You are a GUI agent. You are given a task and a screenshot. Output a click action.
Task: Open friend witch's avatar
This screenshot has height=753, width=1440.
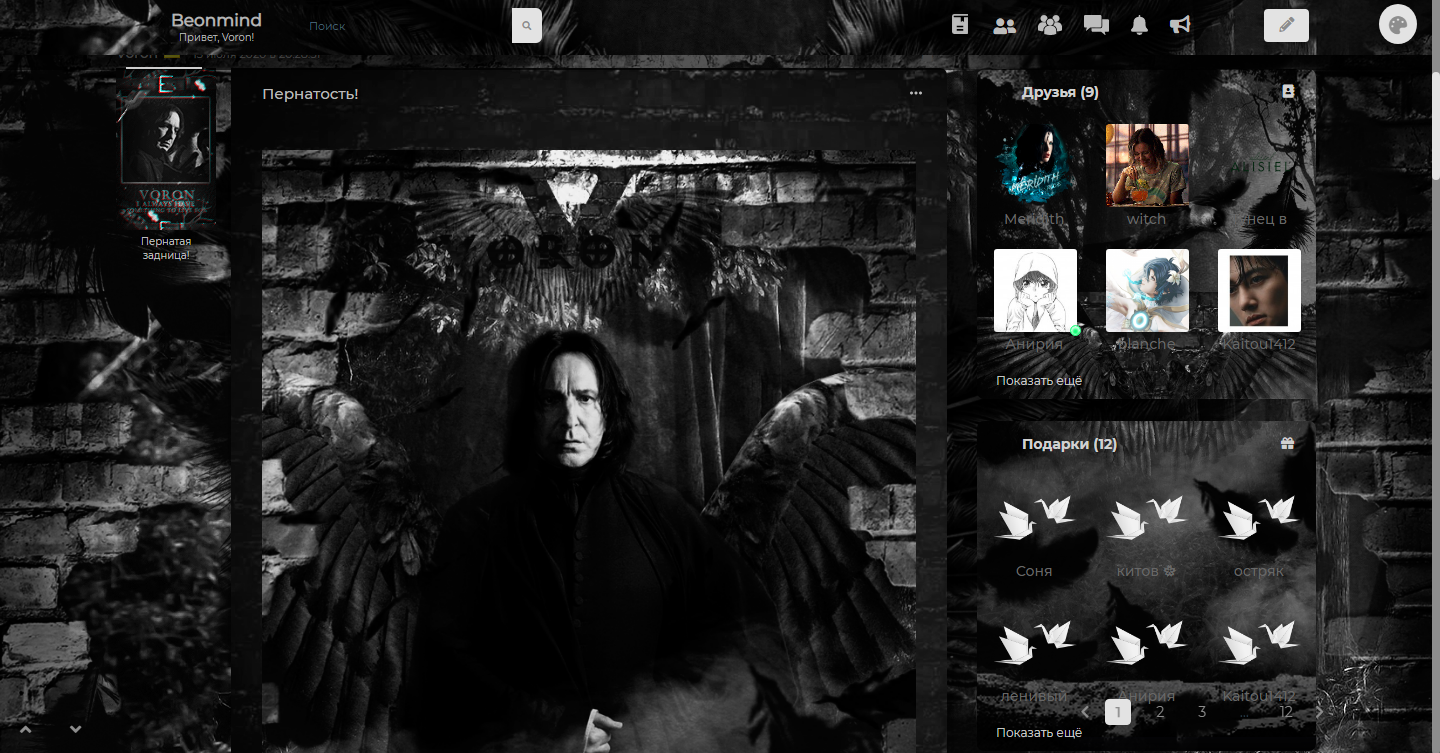[1147, 165]
